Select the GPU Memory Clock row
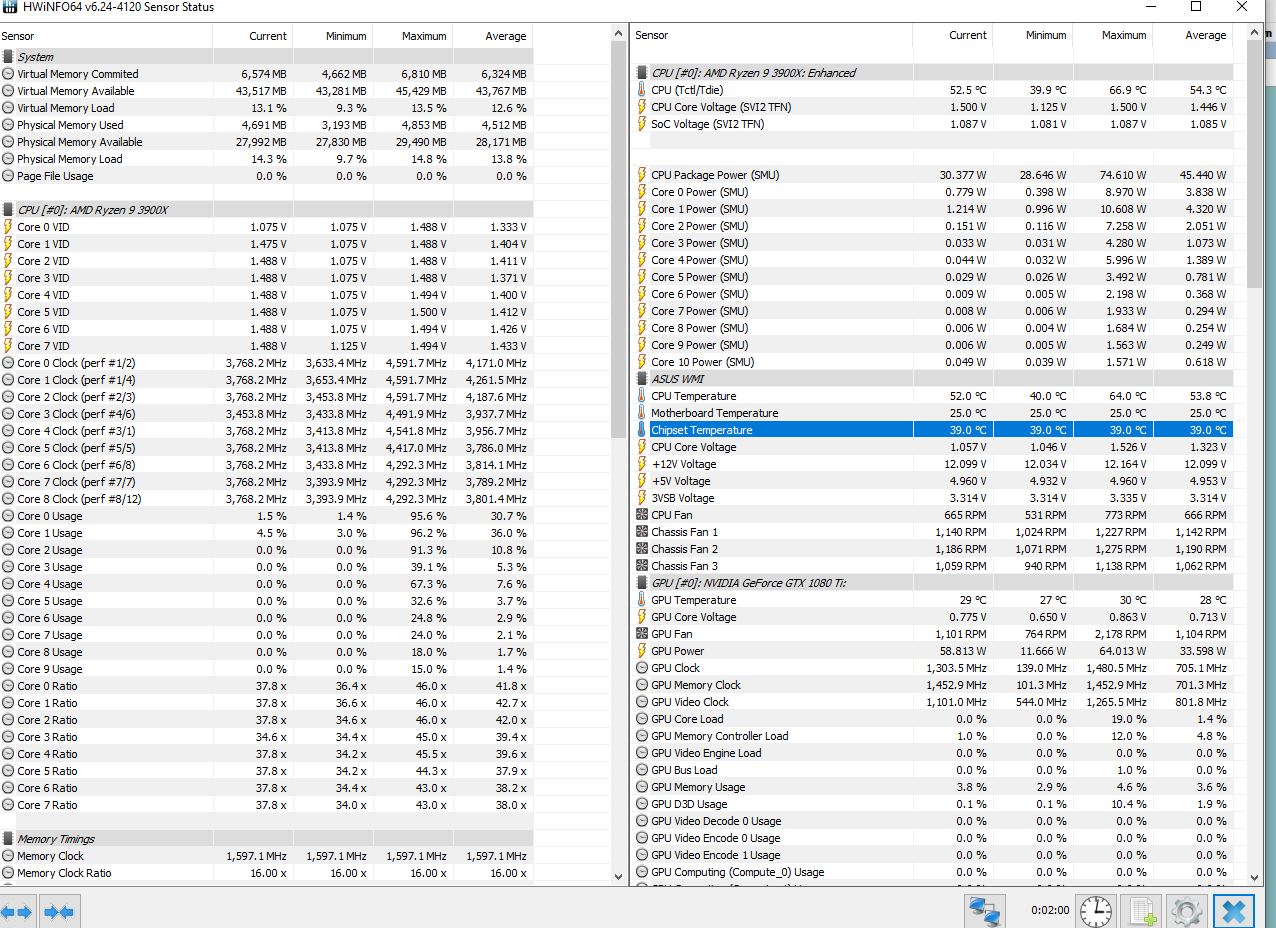 [933, 685]
